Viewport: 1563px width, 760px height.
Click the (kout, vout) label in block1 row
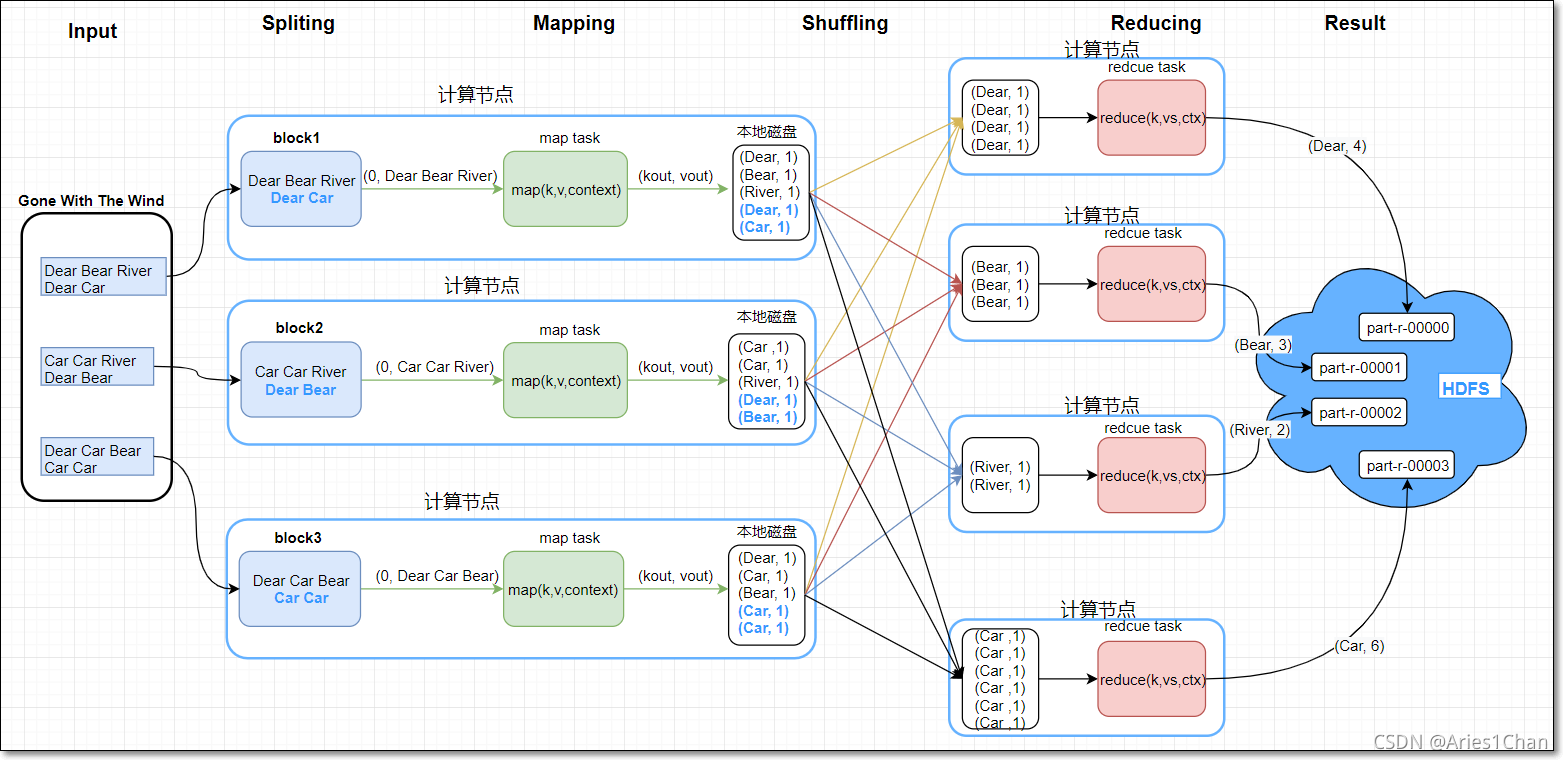tap(675, 176)
